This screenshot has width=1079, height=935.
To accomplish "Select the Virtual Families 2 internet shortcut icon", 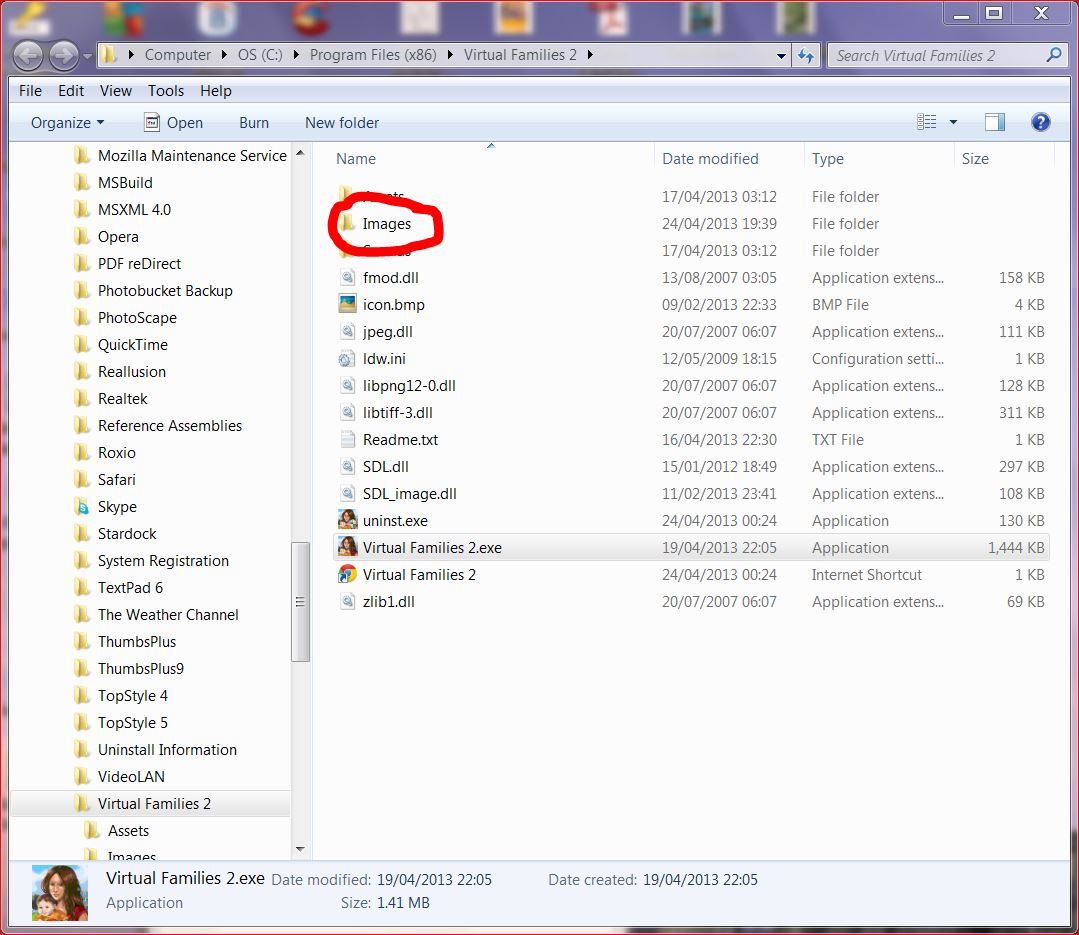I will pos(348,574).
